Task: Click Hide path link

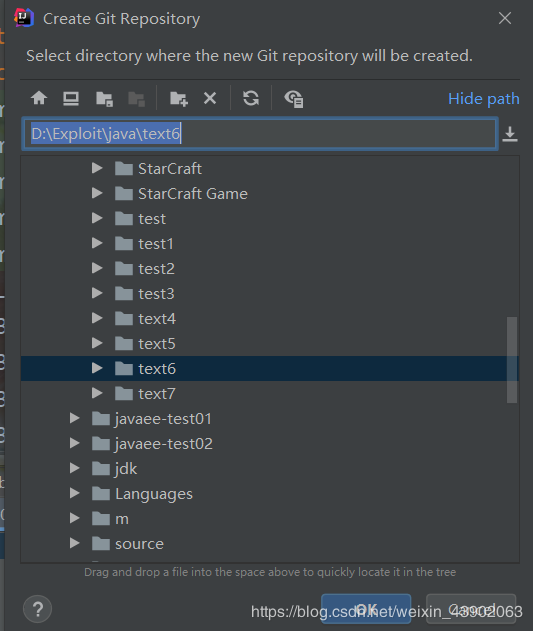Action: (x=483, y=99)
